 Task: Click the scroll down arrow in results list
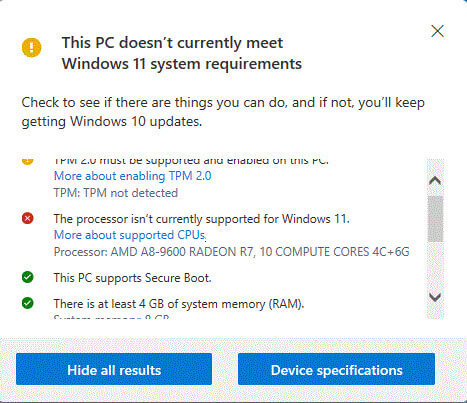tap(435, 297)
